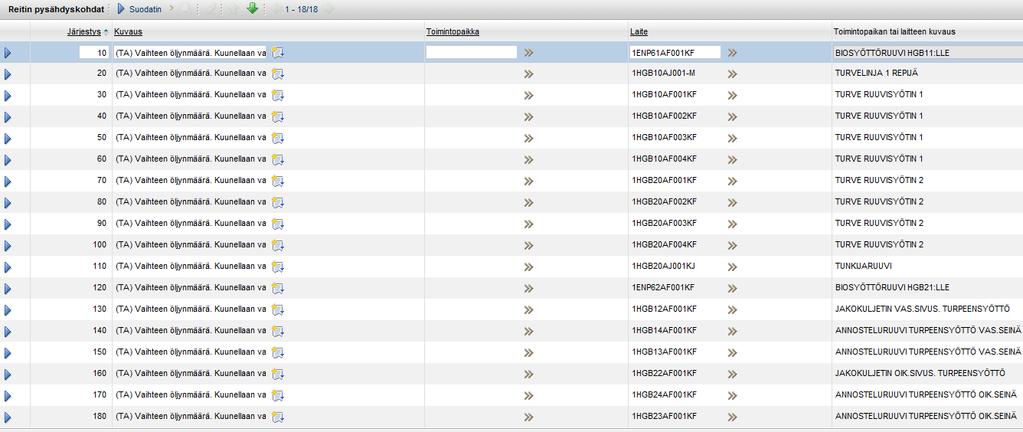Open long description icon in row 110
1023x432 pixels.
pos(278,267)
